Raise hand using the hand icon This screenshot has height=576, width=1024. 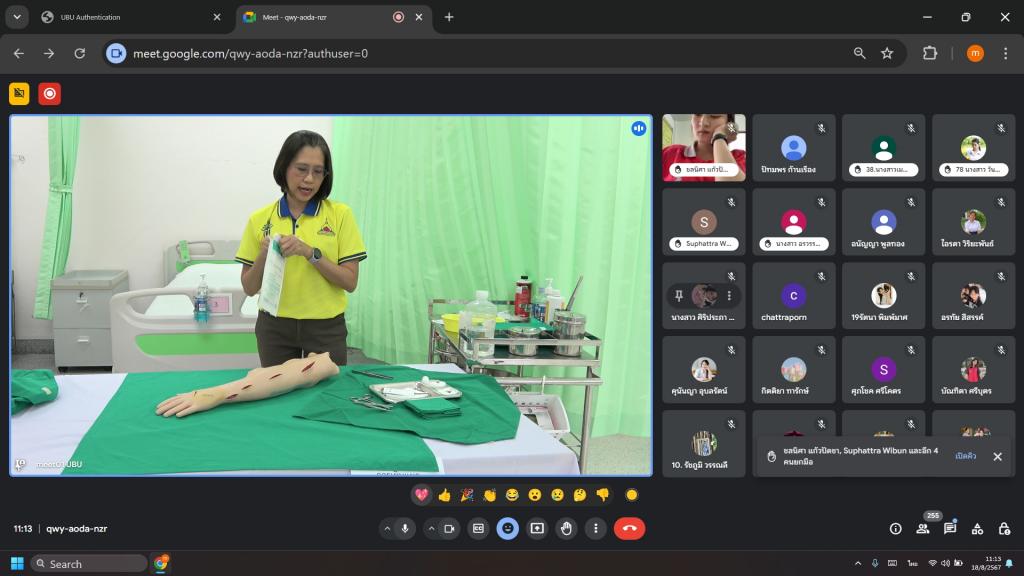[567, 528]
